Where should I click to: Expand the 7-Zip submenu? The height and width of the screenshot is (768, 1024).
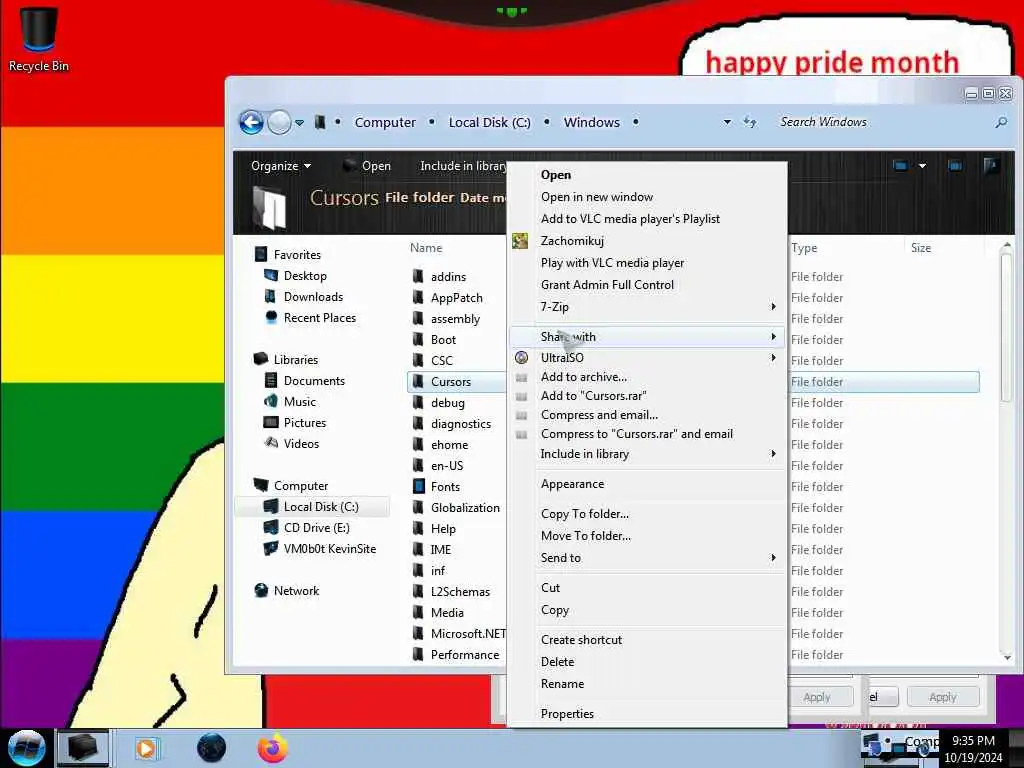point(773,307)
